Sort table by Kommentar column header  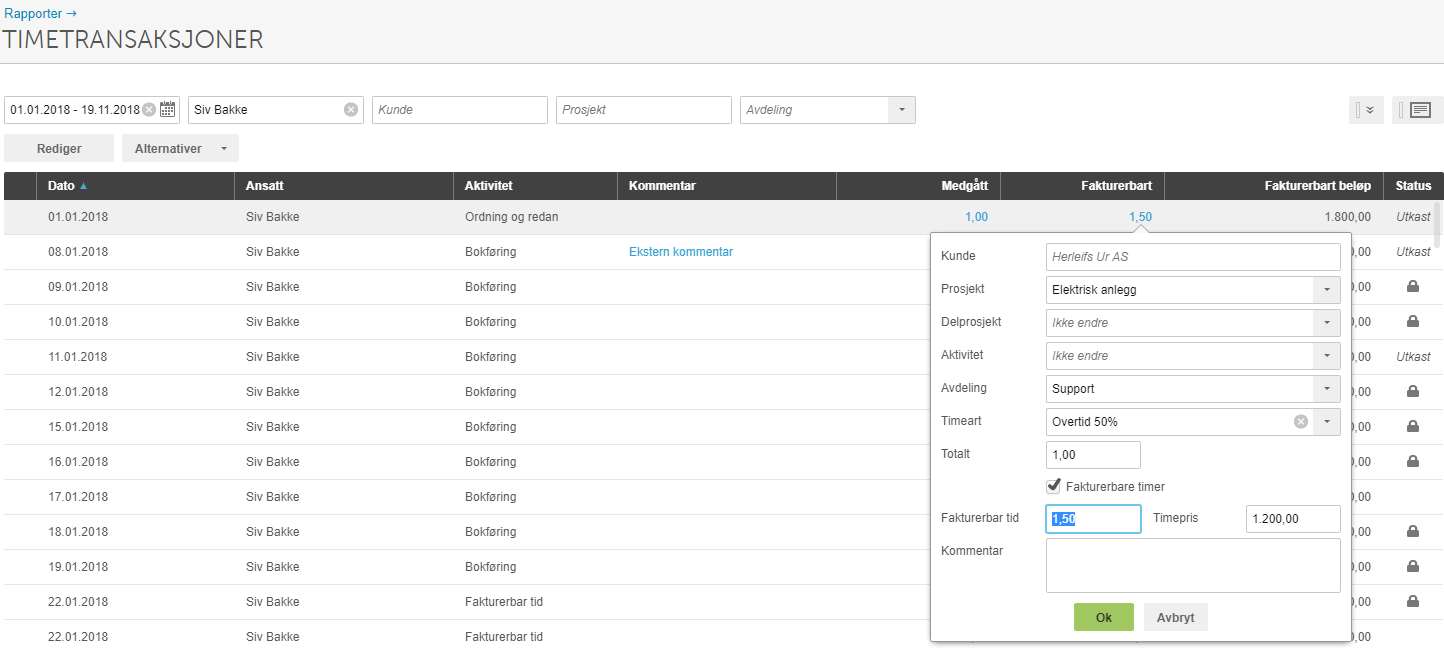[727, 186]
